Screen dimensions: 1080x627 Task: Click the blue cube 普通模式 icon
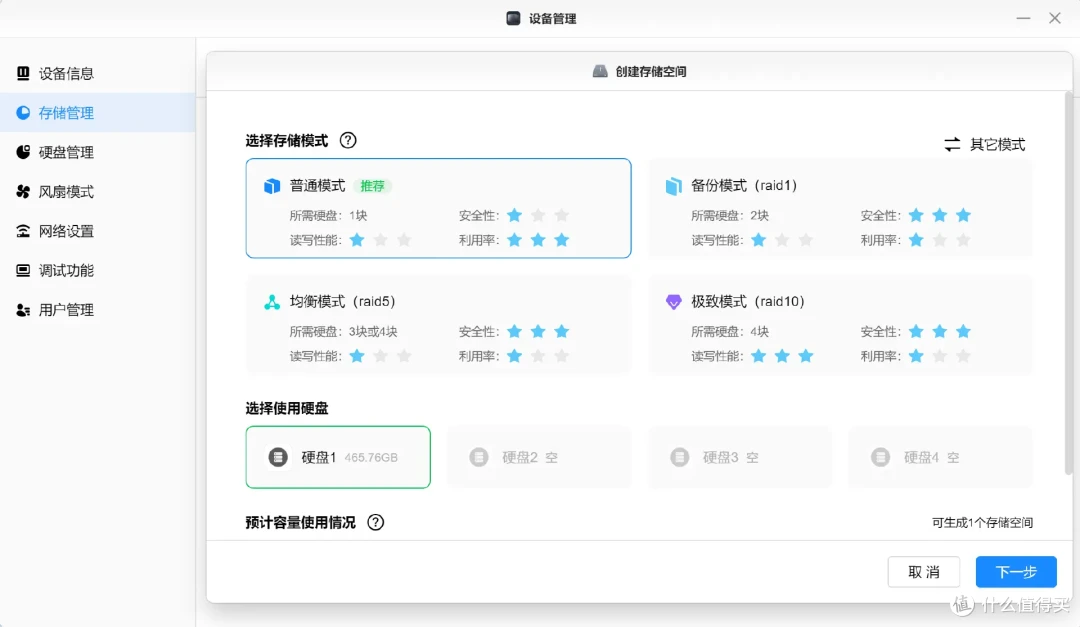(x=272, y=186)
